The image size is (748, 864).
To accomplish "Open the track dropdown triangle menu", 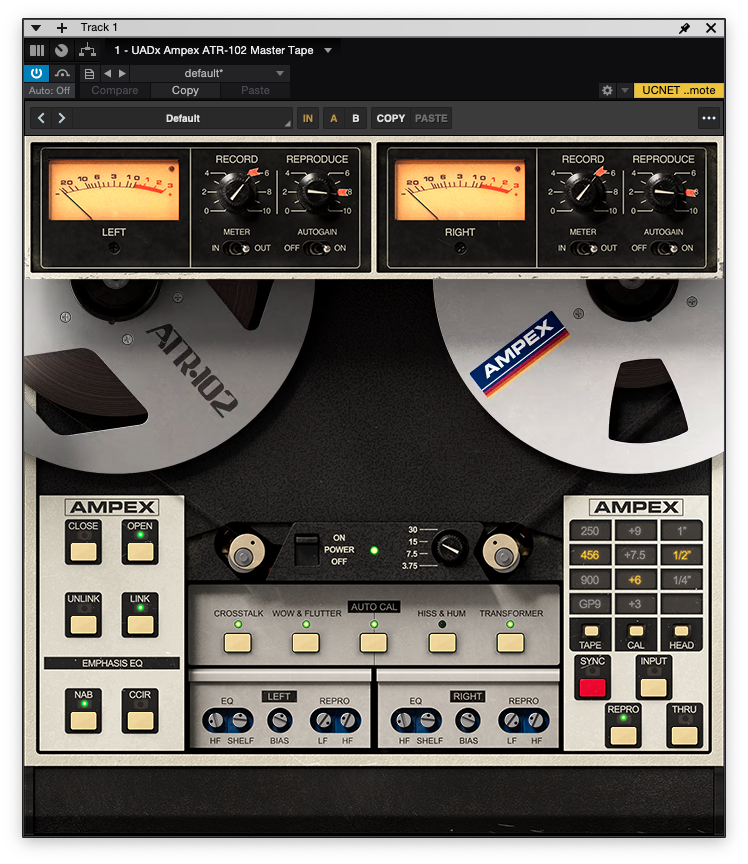I will coord(36,28).
